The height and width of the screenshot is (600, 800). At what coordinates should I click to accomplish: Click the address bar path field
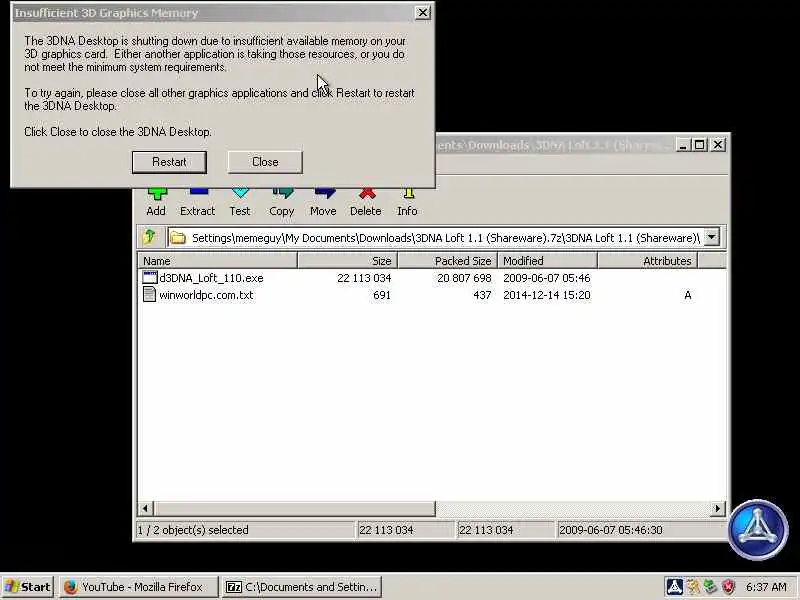tap(443, 237)
